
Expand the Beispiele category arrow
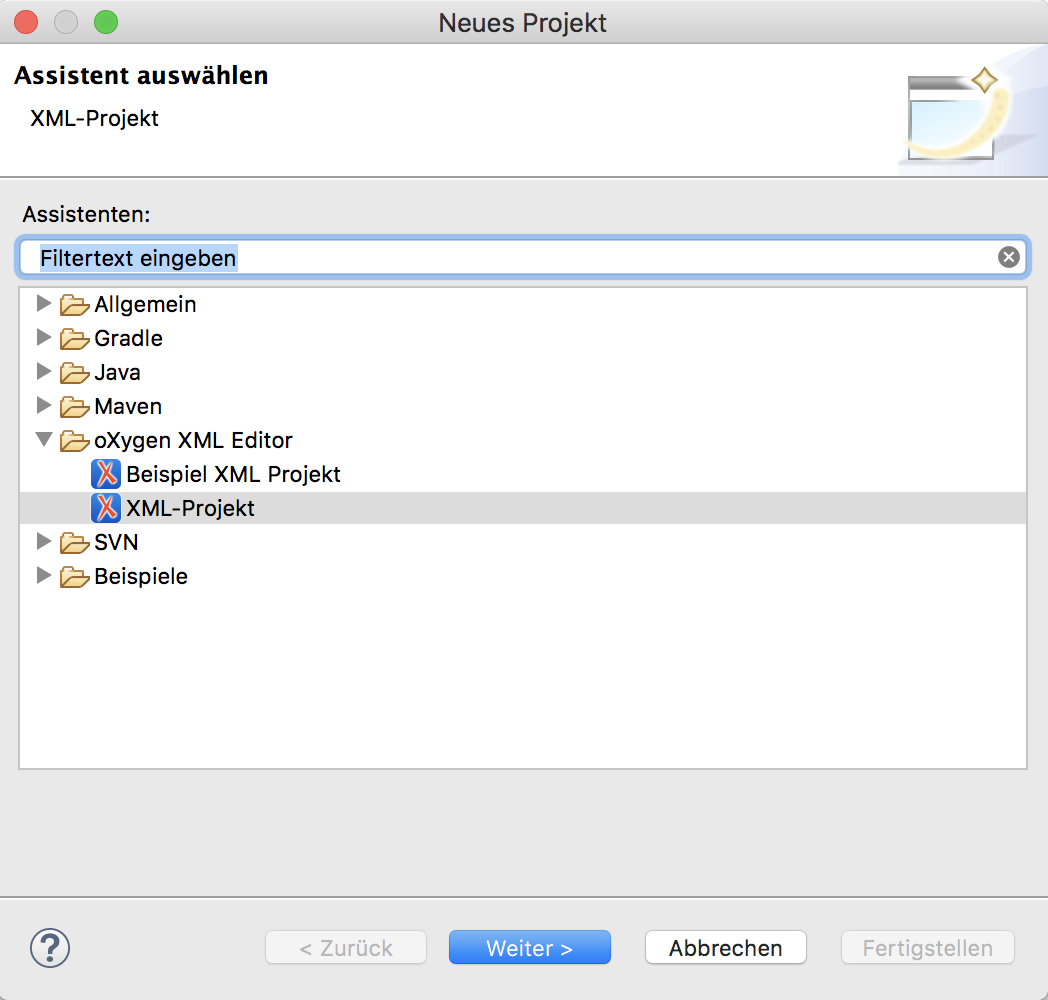coord(43,576)
